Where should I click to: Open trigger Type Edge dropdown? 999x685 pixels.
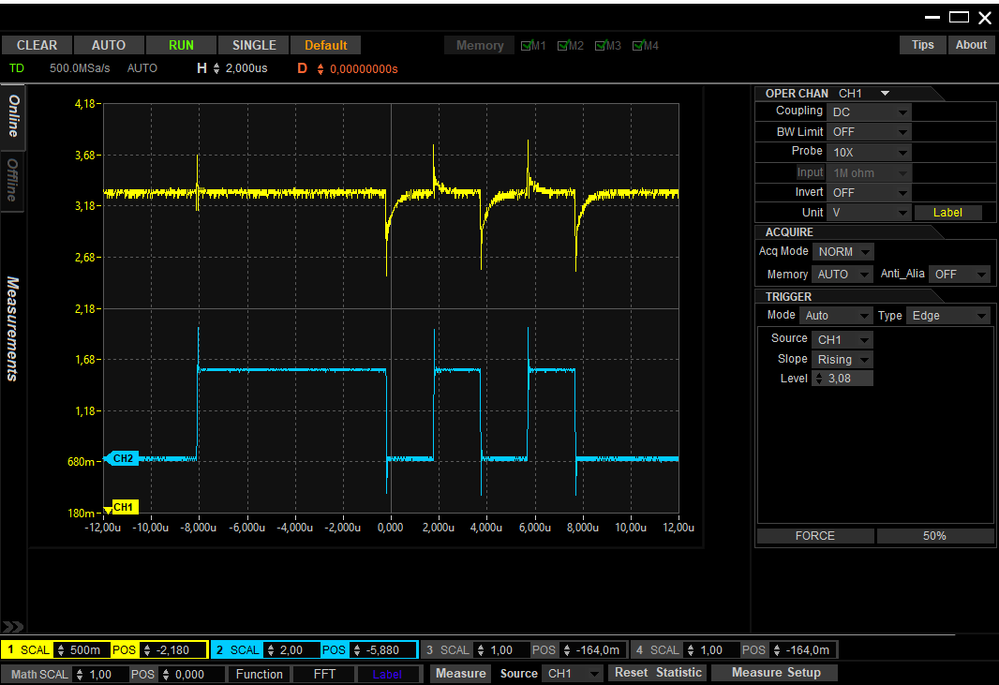click(947, 315)
